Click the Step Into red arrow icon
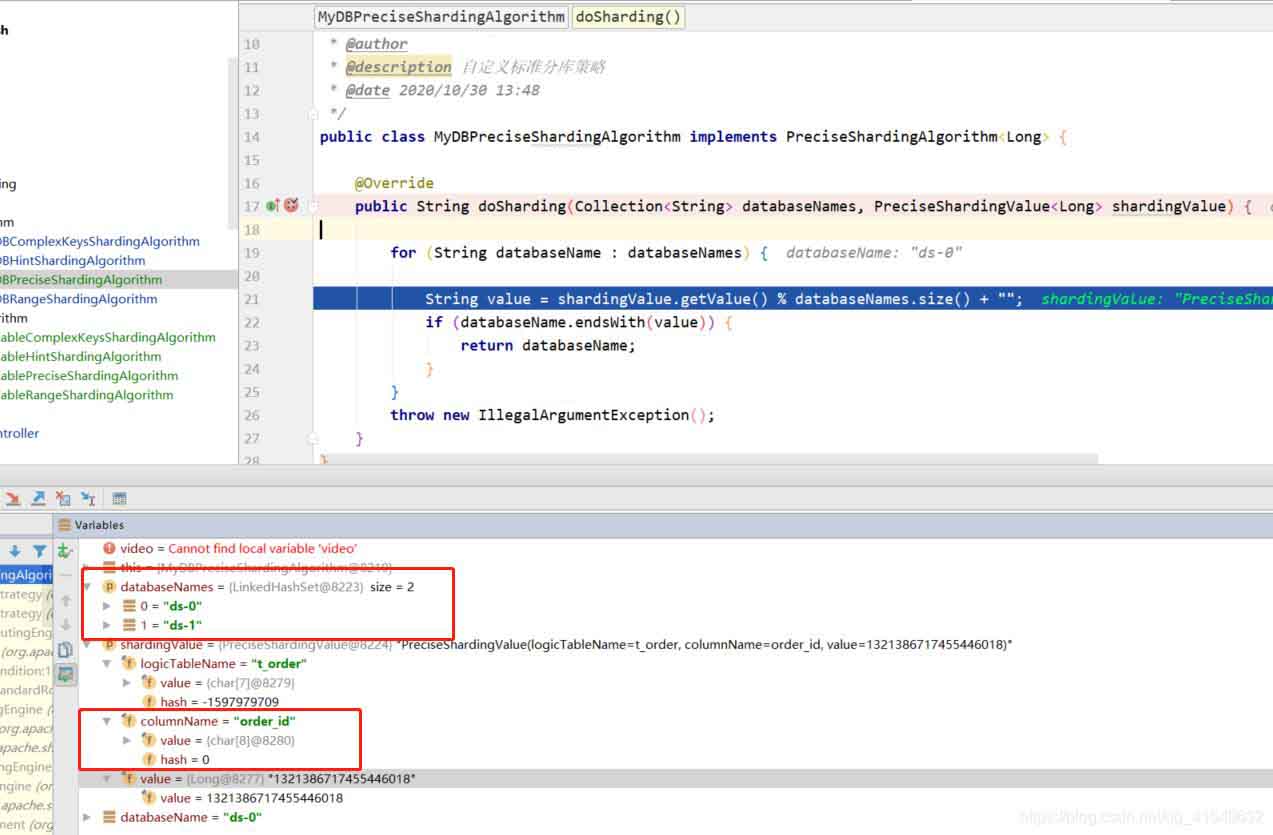 pyautogui.click(x=13, y=498)
